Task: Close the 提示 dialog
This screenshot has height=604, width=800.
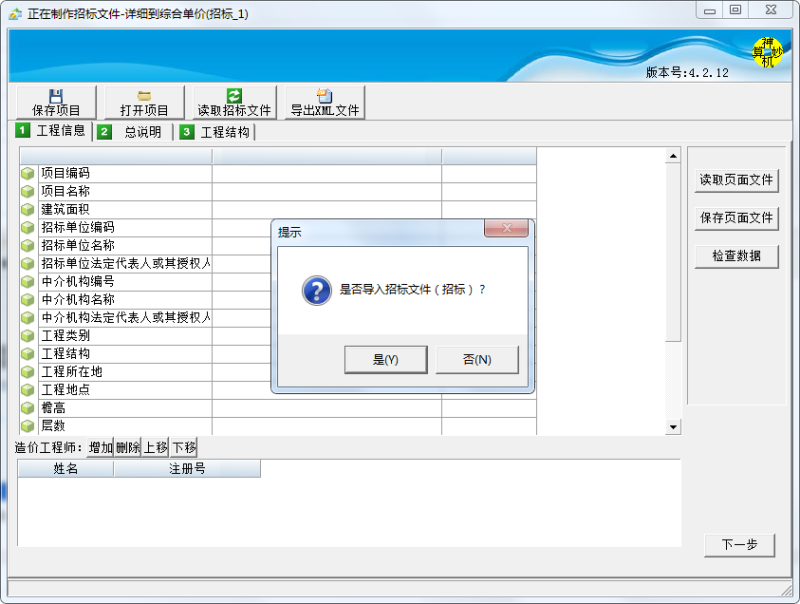Action: [506, 230]
